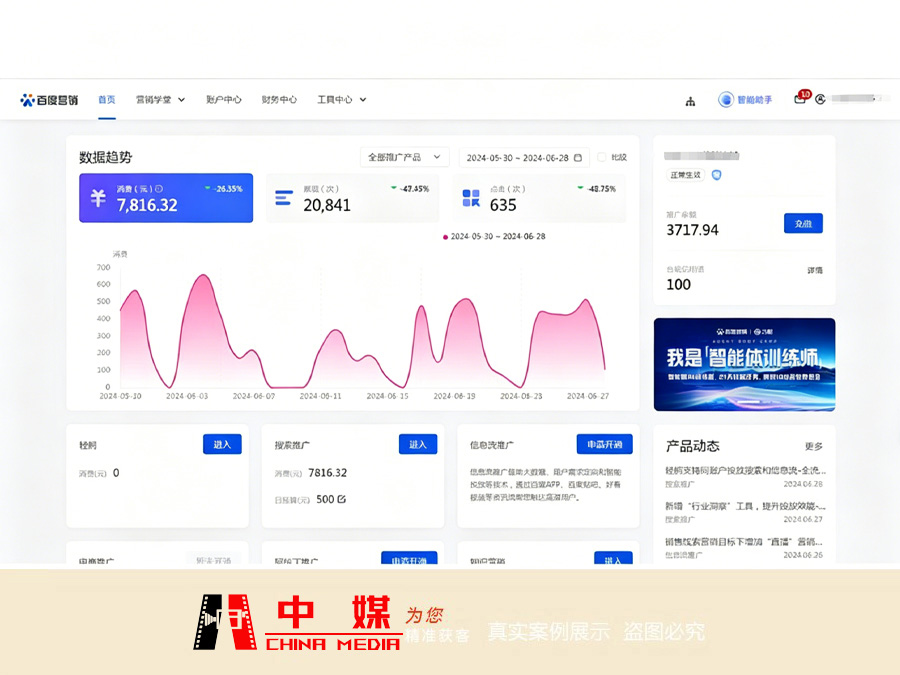Click the 7816.32 value in 搜索推广 card
The height and width of the screenshot is (675, 900).
coord(327,473)
